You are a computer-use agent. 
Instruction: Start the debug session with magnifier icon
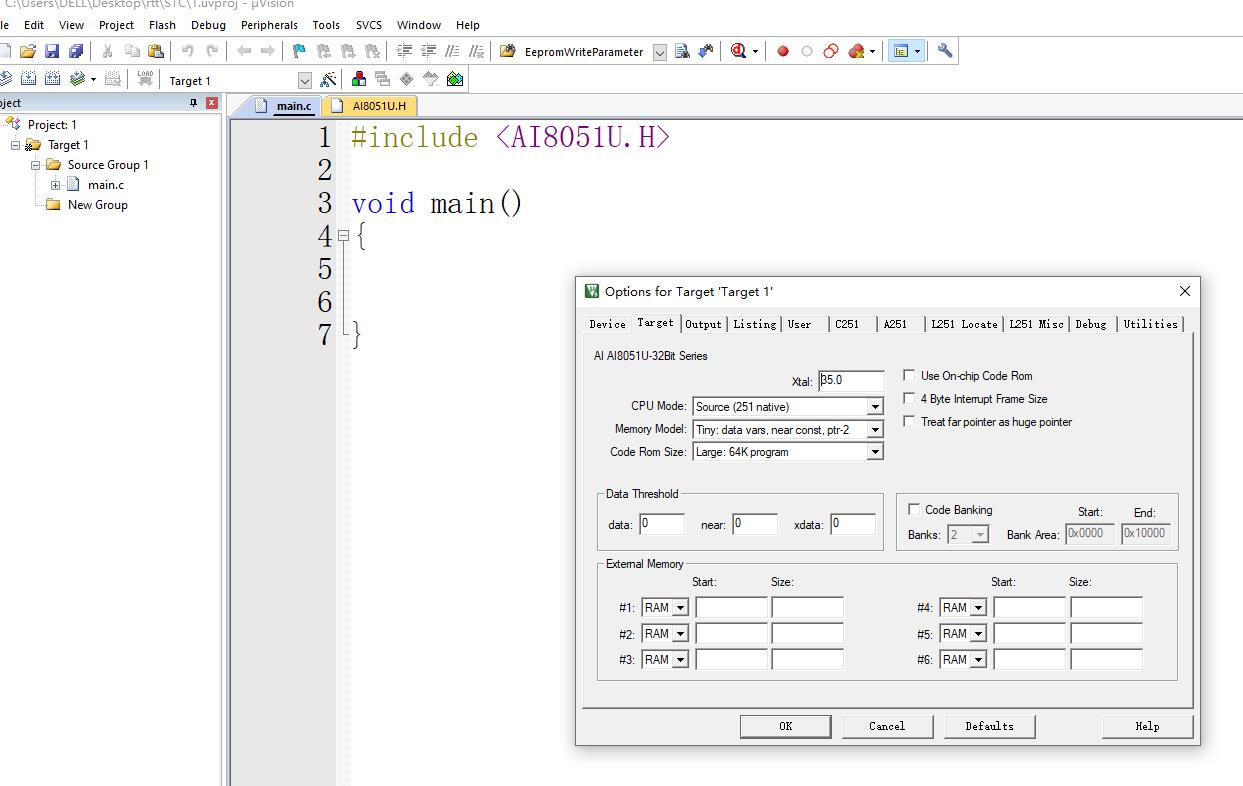(x=739, y=51)
